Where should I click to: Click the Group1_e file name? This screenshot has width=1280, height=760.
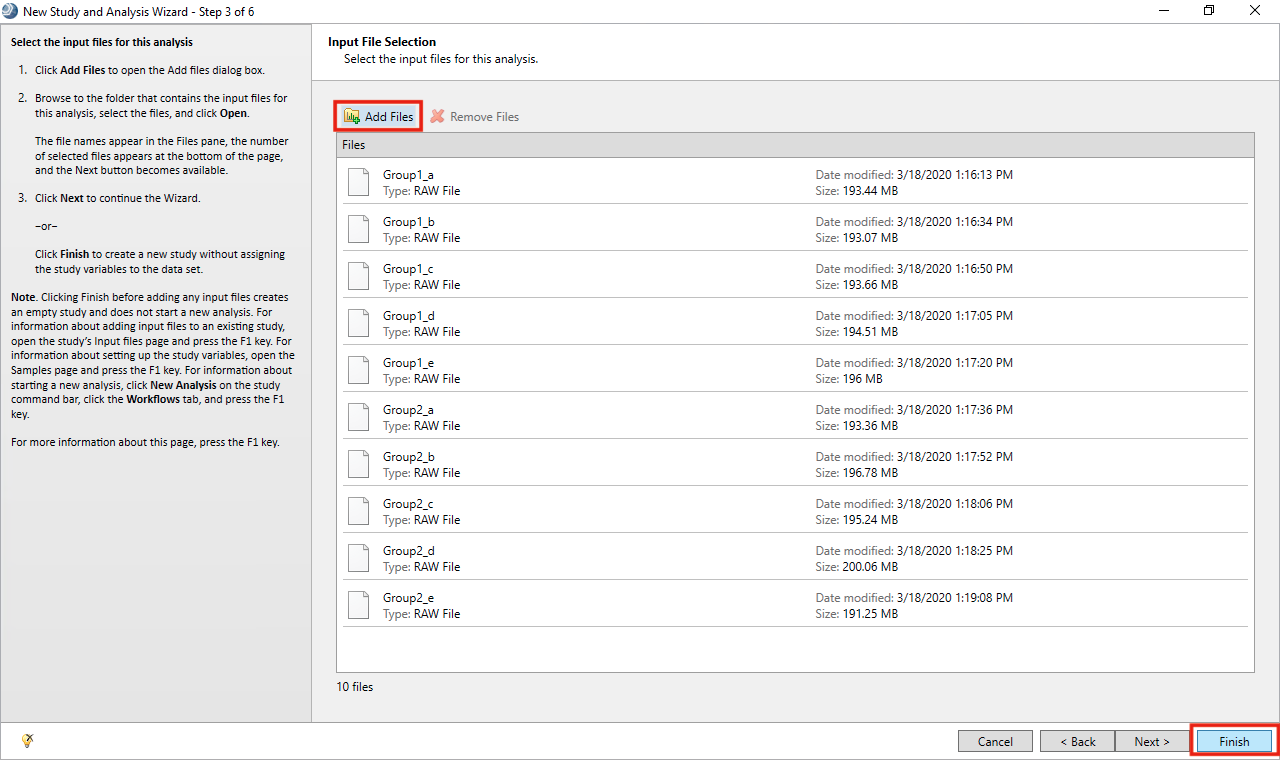click(408, 363)
